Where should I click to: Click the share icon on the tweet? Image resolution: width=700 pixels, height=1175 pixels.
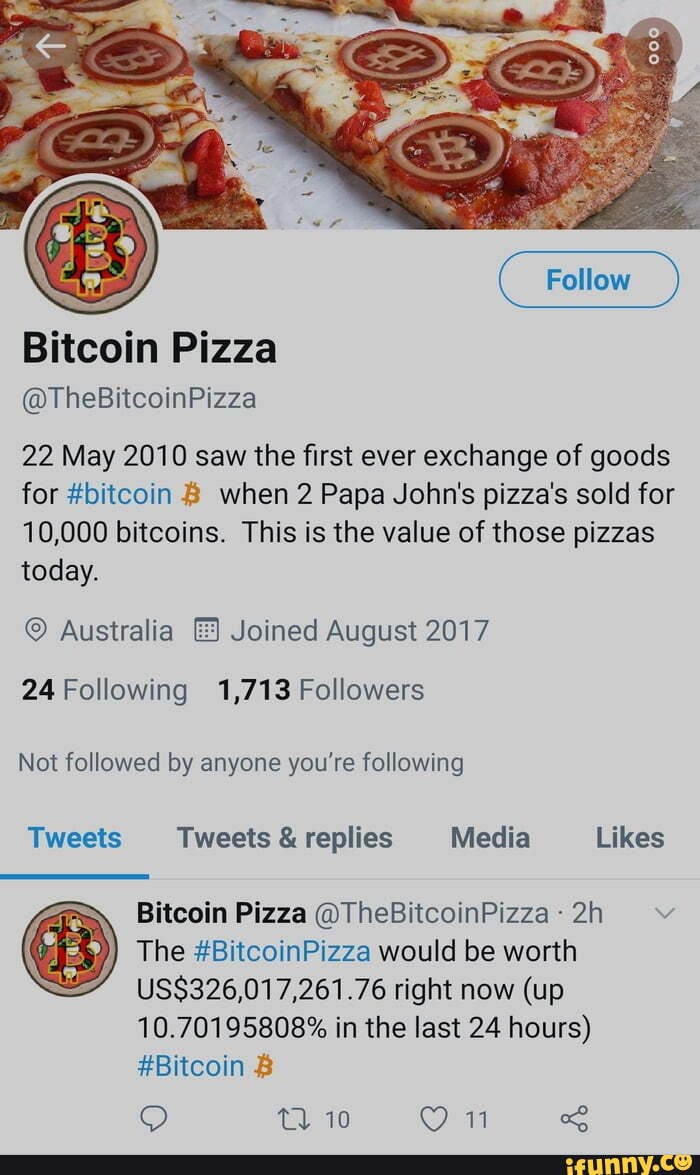pos(575,1120)
